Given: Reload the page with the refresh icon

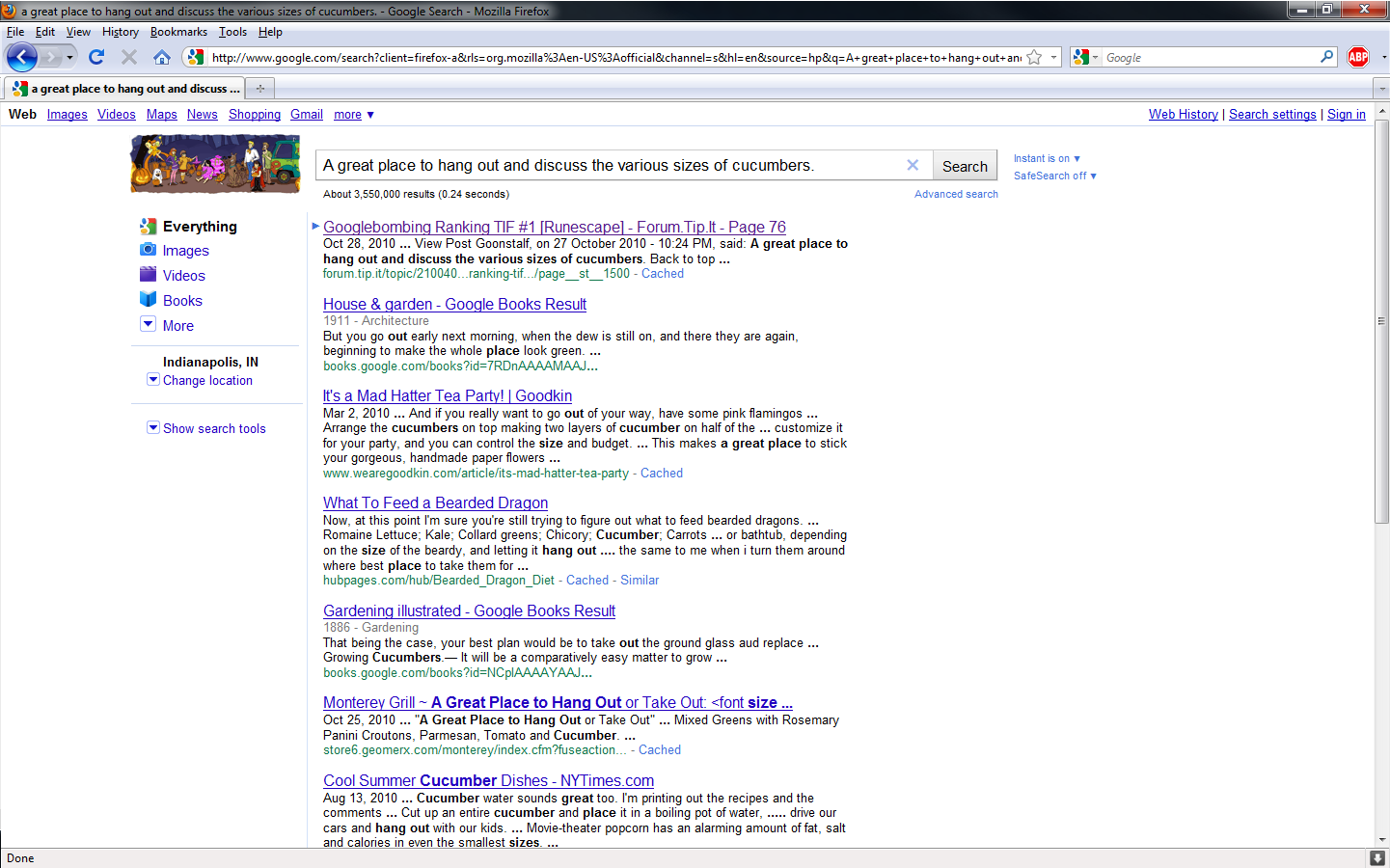Looking at the screenshot, I should coord(96,57).
